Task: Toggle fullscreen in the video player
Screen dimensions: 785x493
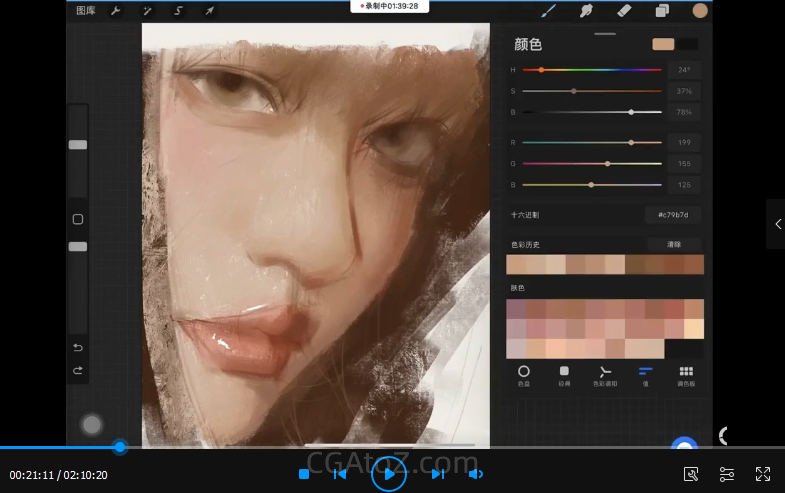Action: [762, 474]
